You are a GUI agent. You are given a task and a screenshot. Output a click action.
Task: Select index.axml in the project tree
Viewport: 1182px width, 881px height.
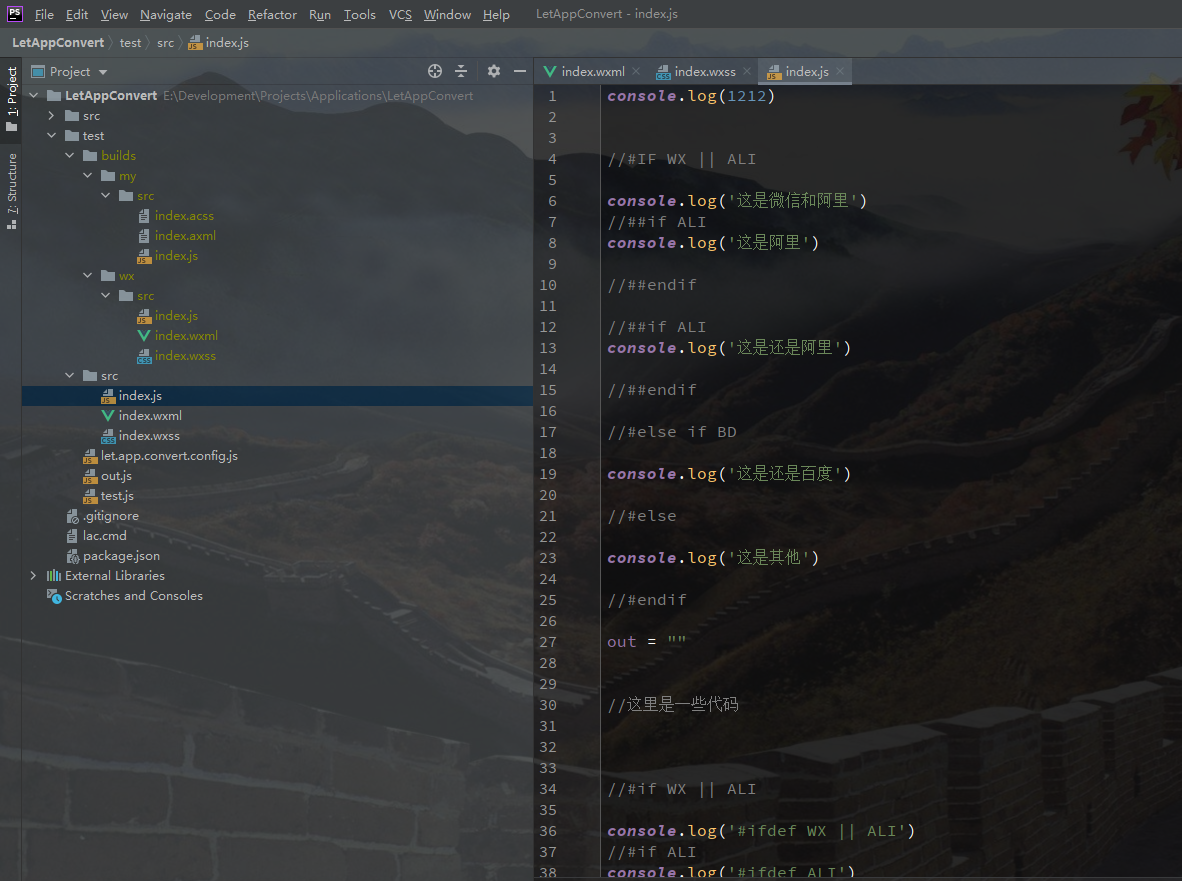[185, 236]
